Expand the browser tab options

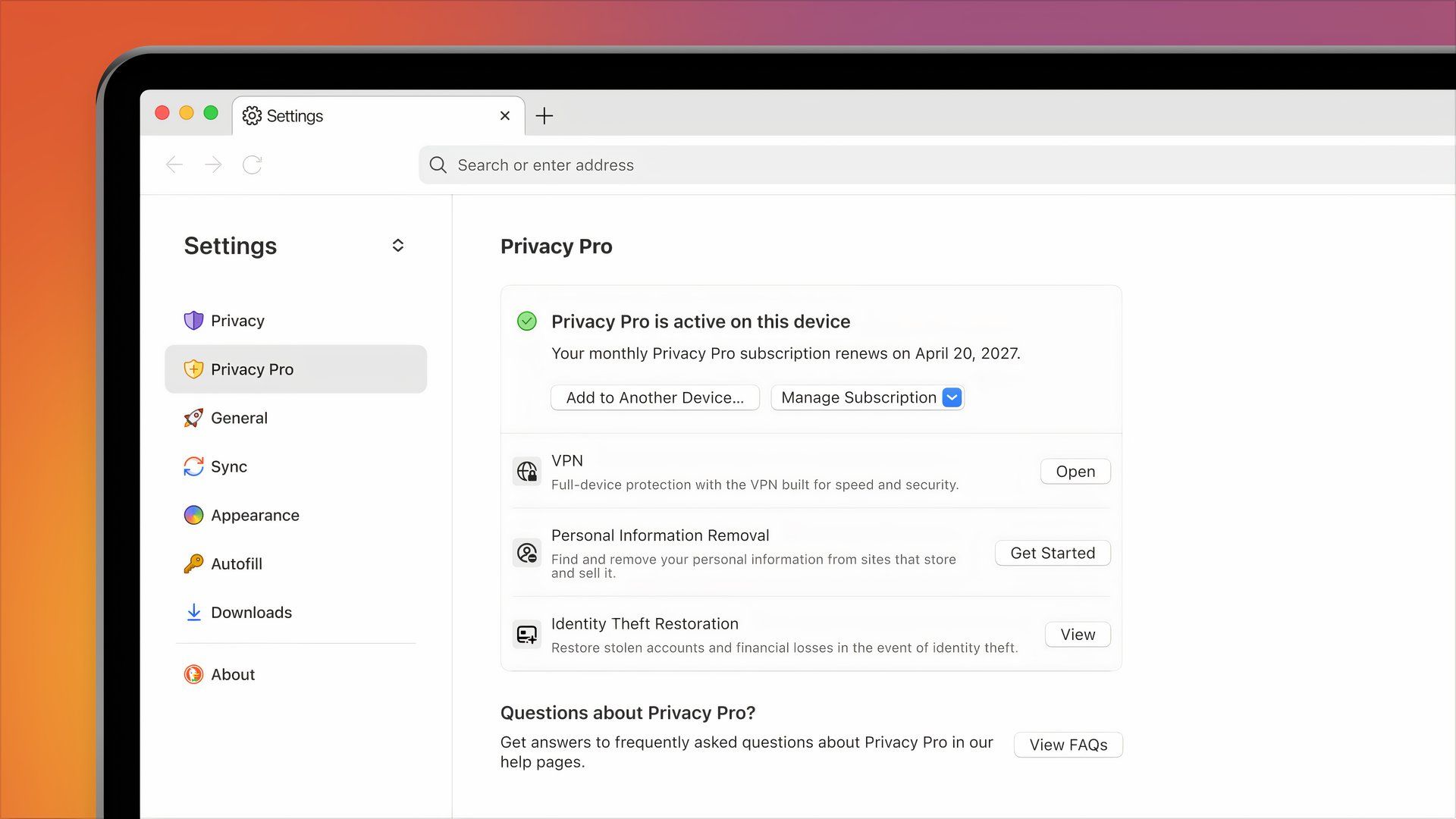[x=545, y=116]
